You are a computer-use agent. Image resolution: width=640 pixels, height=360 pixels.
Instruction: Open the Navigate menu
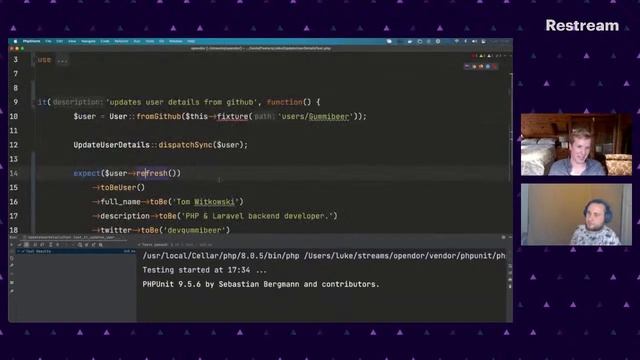88,41
